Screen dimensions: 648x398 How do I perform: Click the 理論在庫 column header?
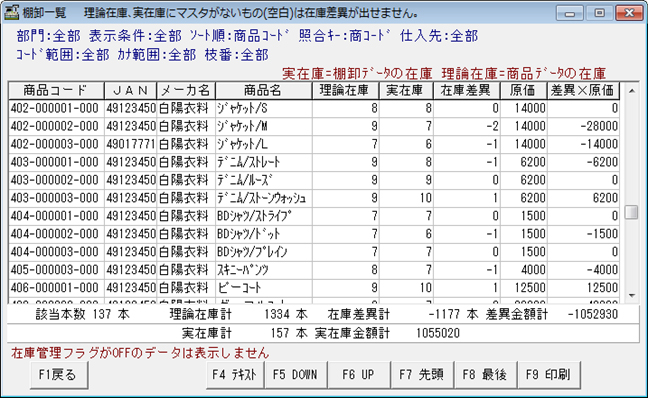(345, 91)
